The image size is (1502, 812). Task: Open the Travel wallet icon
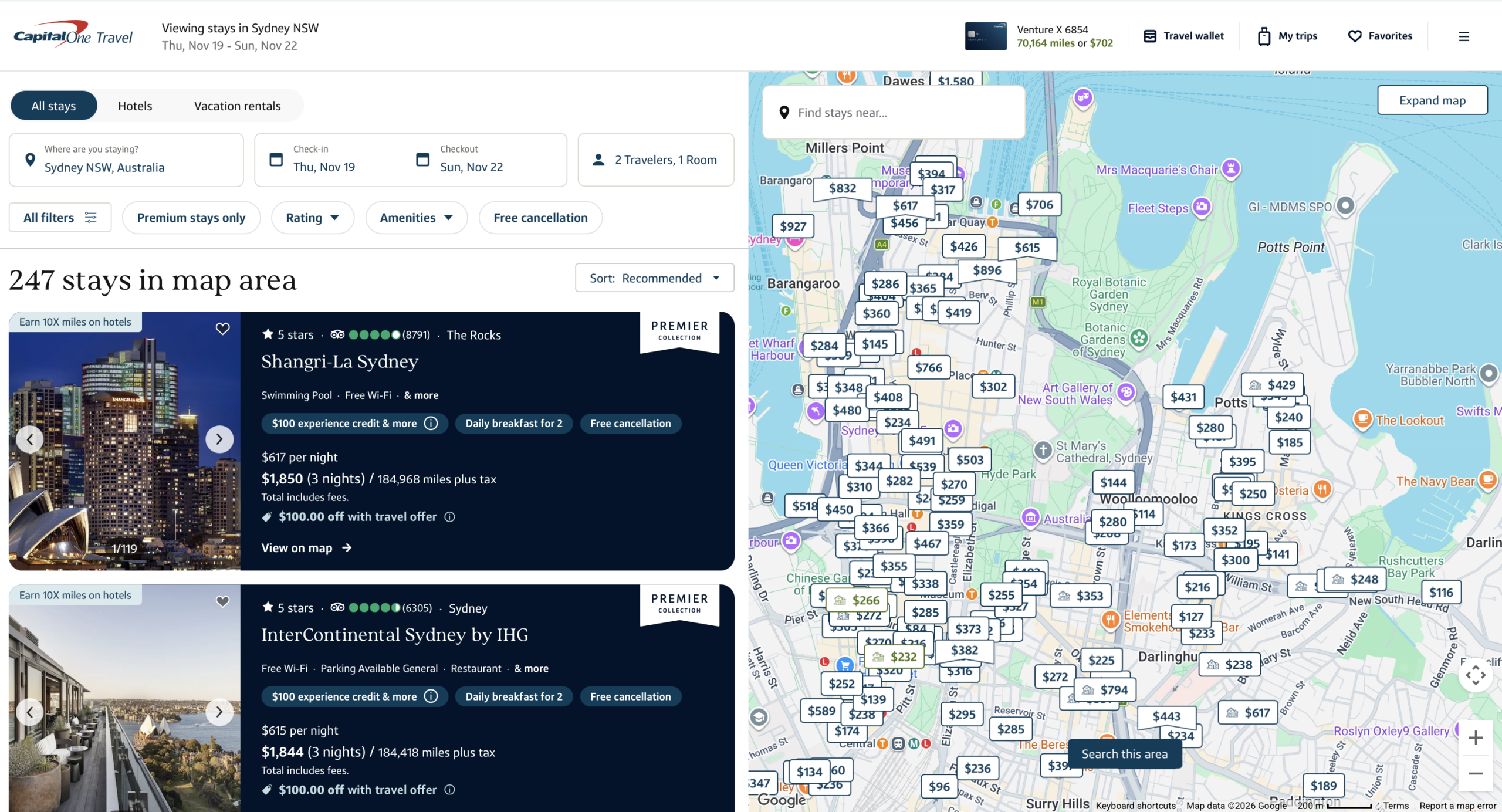pos(1150,36)
